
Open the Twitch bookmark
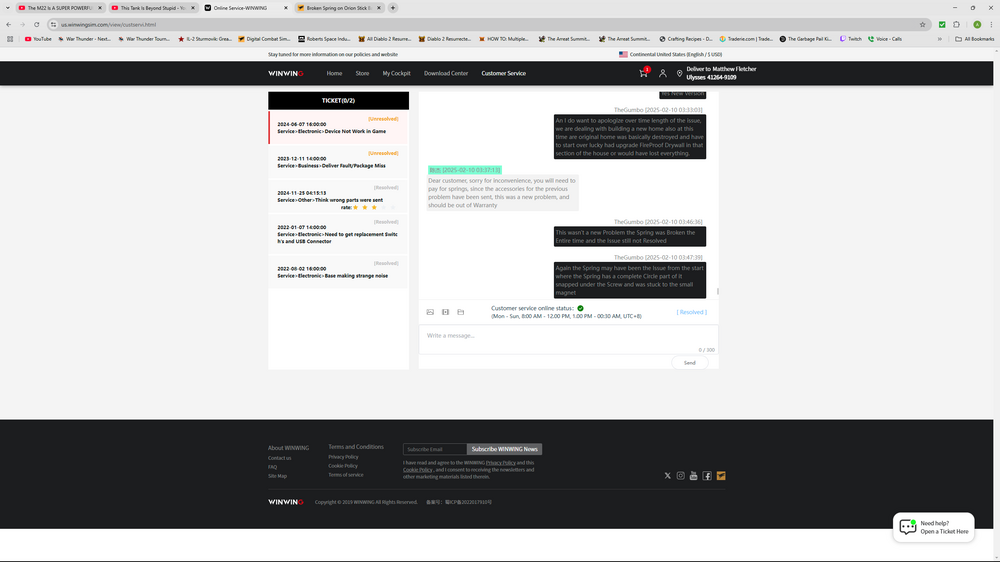click(x=850, y=39)
